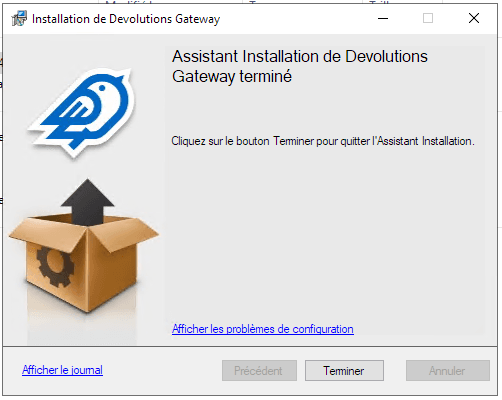Finish the setup with the Terminer button
The height and width of the screenshot is (400, 502).
click(x=344, y=370)
